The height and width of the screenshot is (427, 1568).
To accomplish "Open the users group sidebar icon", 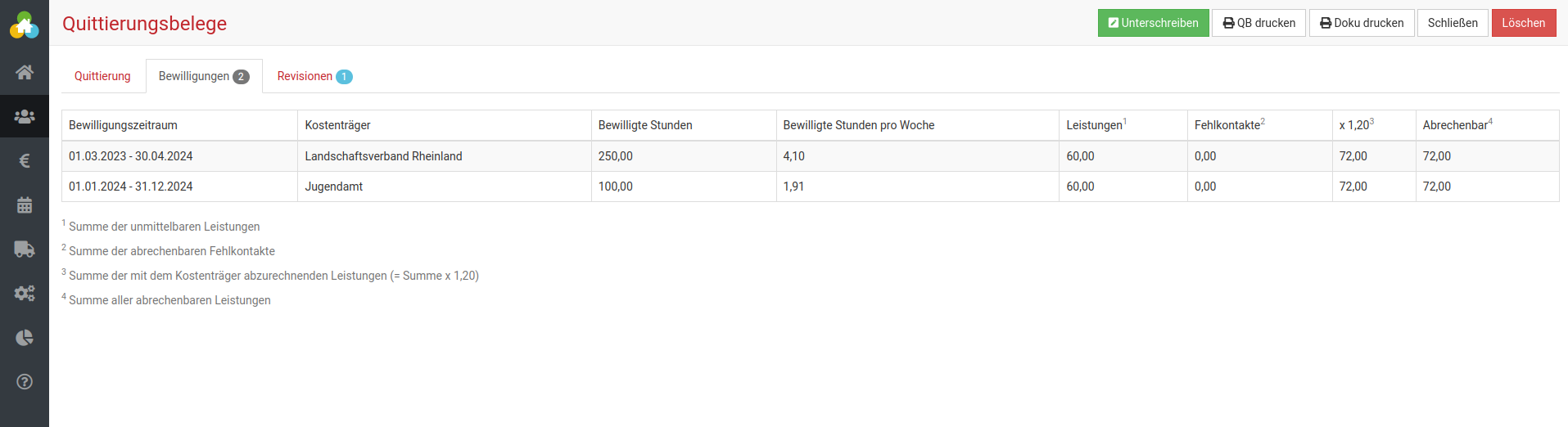I will point(25,116).
